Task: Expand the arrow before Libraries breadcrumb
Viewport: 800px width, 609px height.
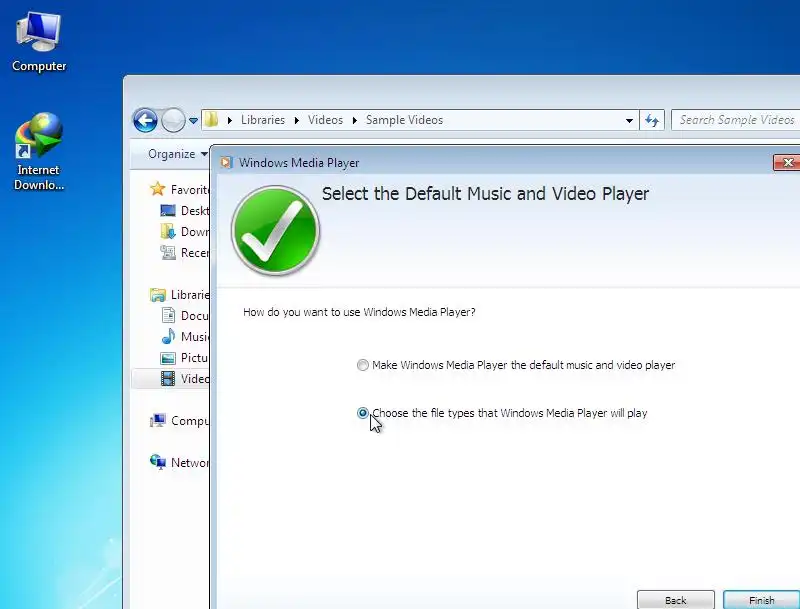Action: (x=230, y=120)
